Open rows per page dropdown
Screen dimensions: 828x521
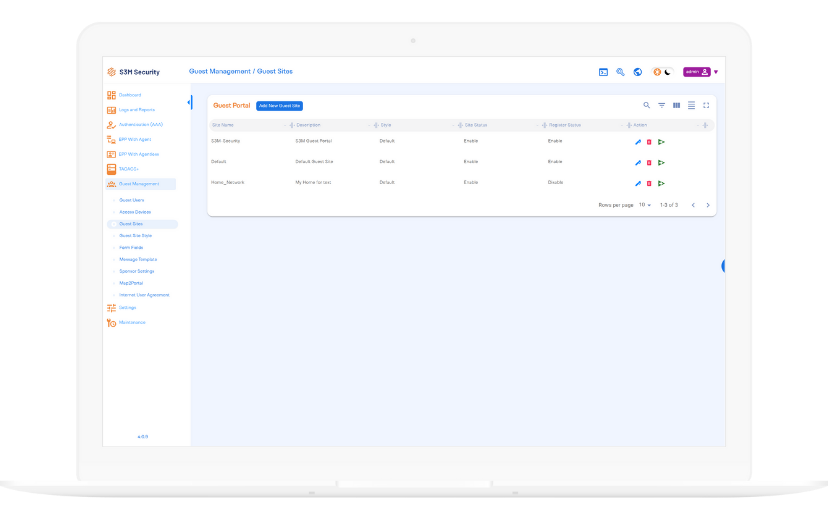point(645,205)
